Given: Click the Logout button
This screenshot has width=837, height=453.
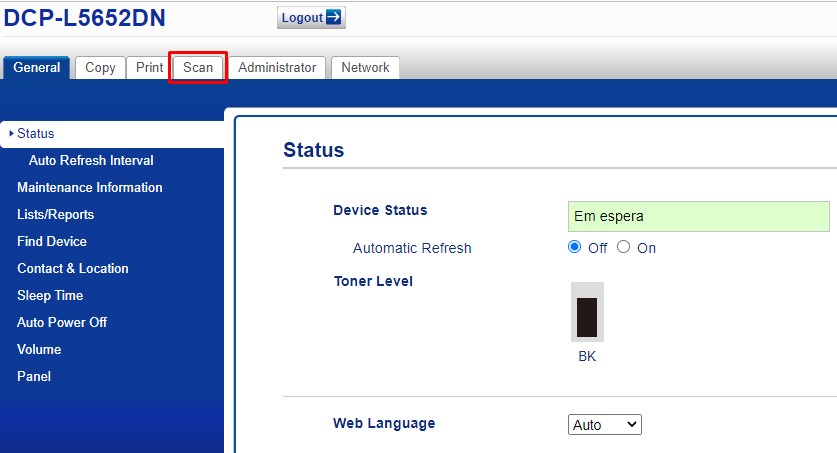Looking at the screenshot, I should coord(311,18).
